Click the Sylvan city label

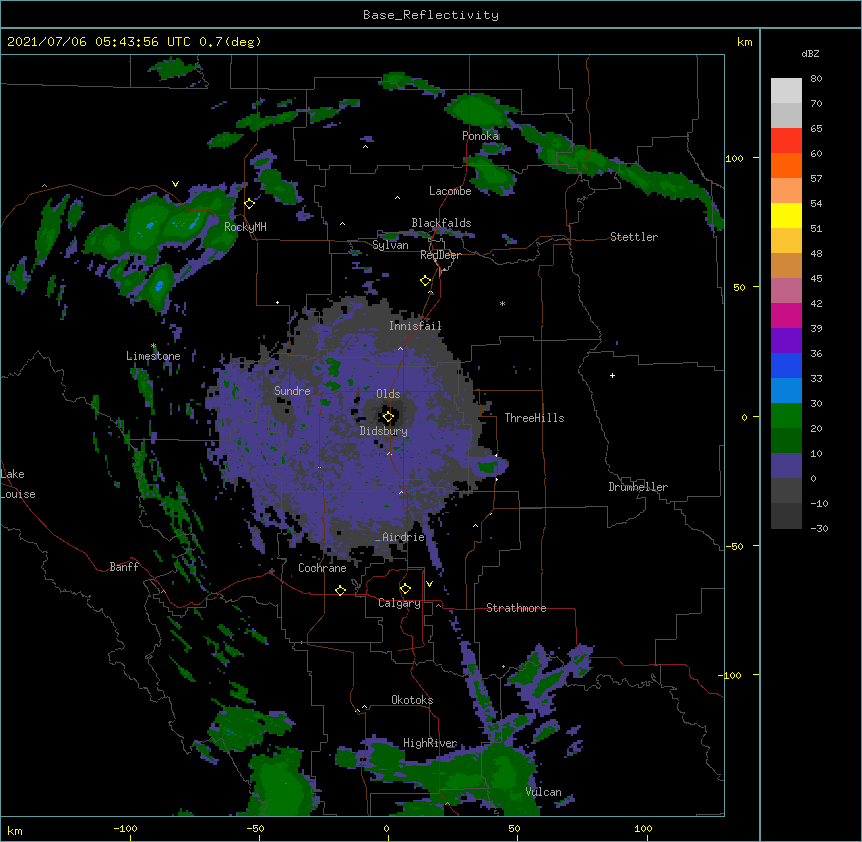pos(390,245)
